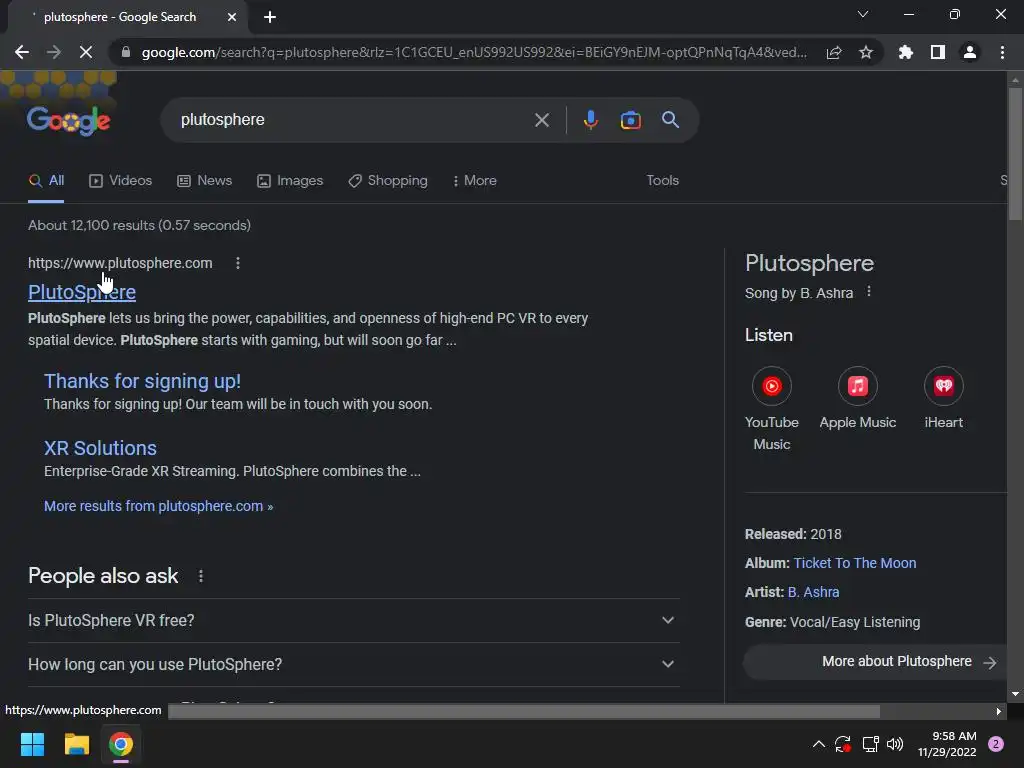Open volume control in system tray
The width and height of the screenshot is (1024, 768).
coord(895,744)
